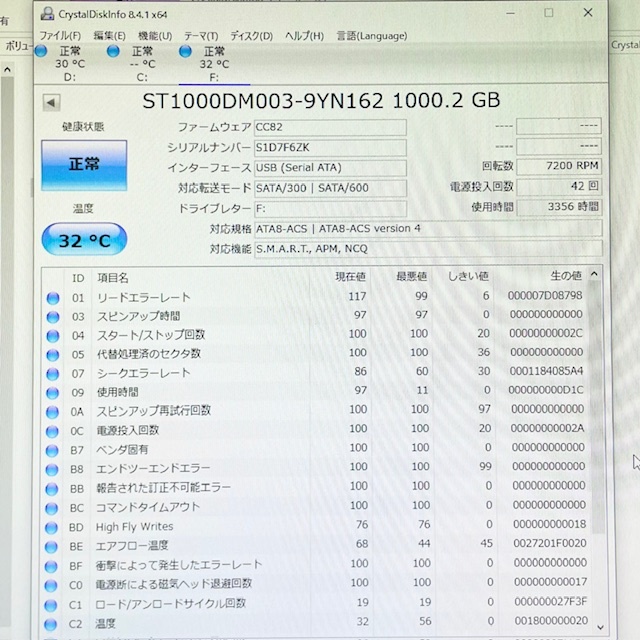Click raw value 0027201F0020

550,544
